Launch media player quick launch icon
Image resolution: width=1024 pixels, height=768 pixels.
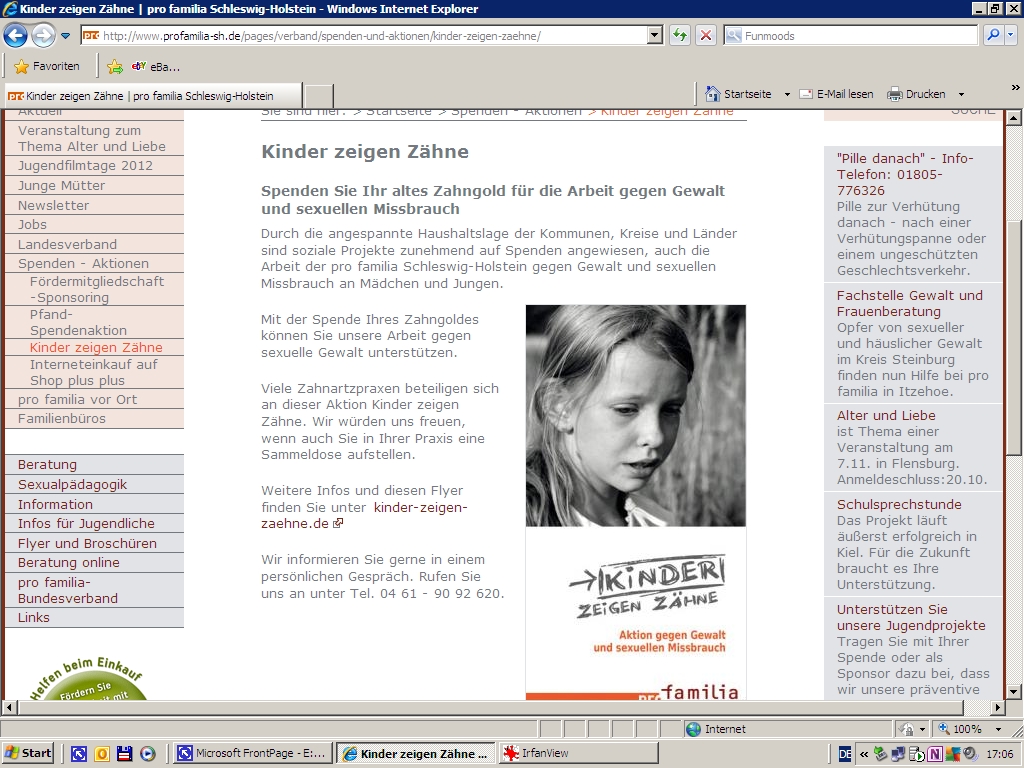(148, 754)
